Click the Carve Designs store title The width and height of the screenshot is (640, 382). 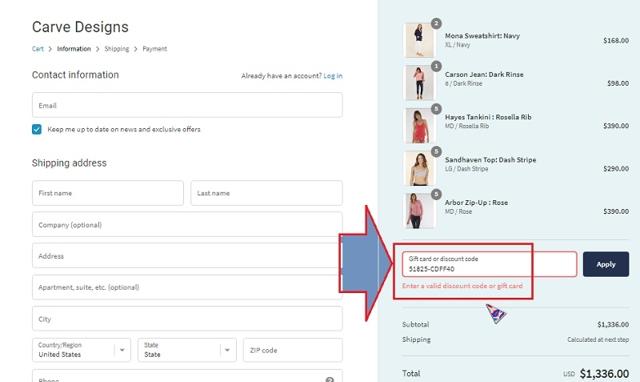pos(80,27)
